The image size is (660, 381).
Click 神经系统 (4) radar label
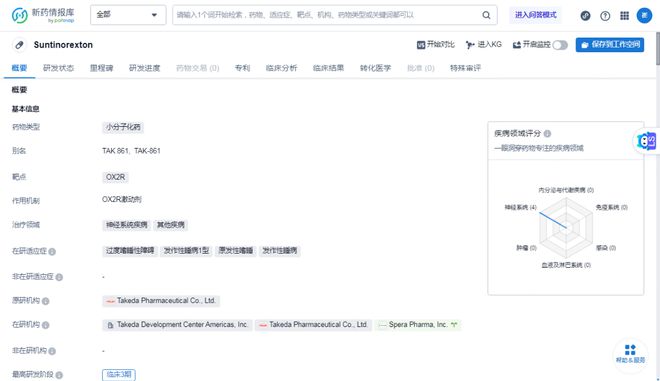click(x=521, y=207)
